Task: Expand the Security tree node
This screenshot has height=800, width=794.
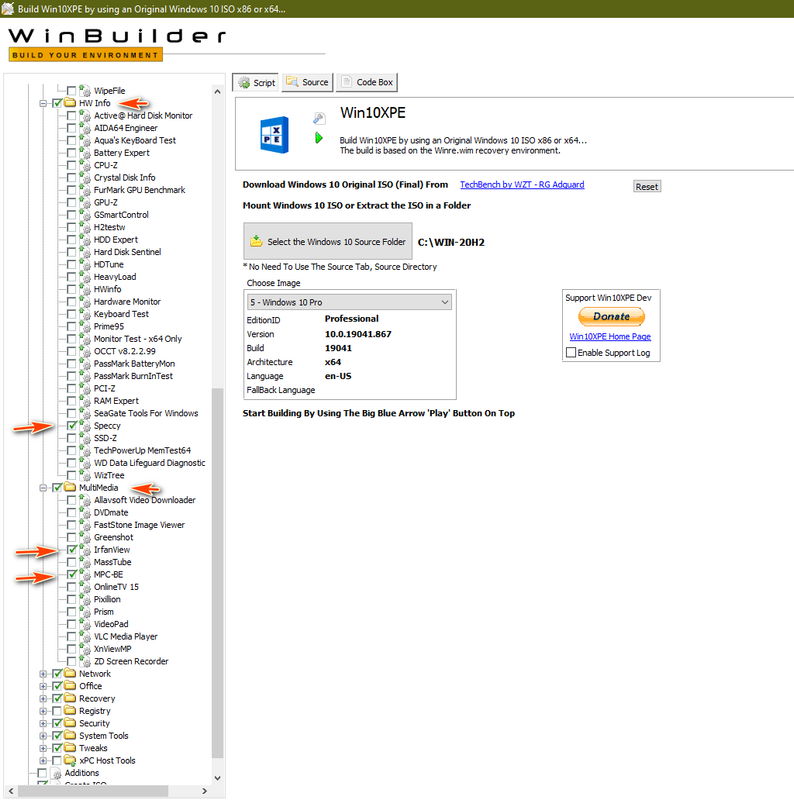Action: pyautogui.click(x=43, y=723)
